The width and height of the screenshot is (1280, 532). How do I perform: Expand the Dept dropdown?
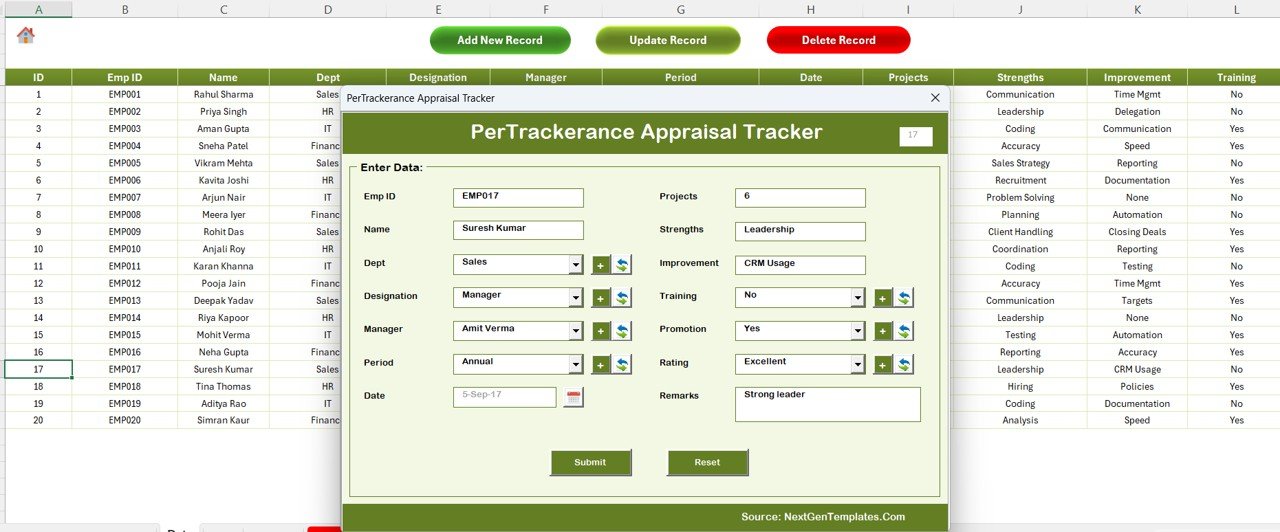coord(576,265)
